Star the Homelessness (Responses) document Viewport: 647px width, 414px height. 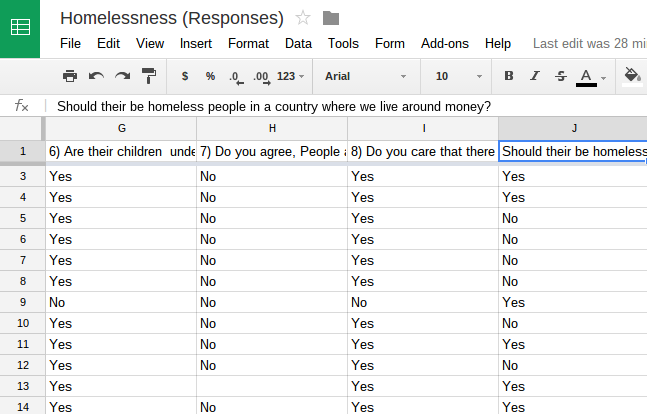tap(303, 18)
